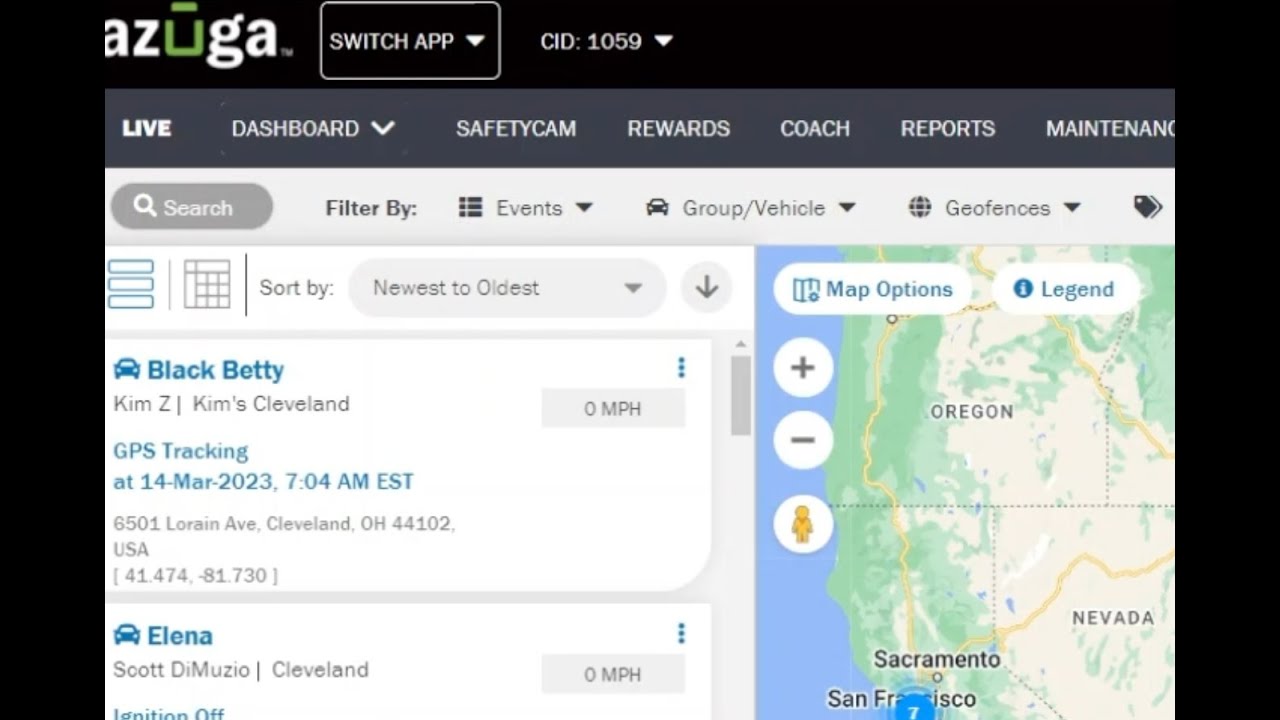Click coordinates [ 41.474, -81.730 ]
Screen dimensions: 1280x720
(196, 575)
